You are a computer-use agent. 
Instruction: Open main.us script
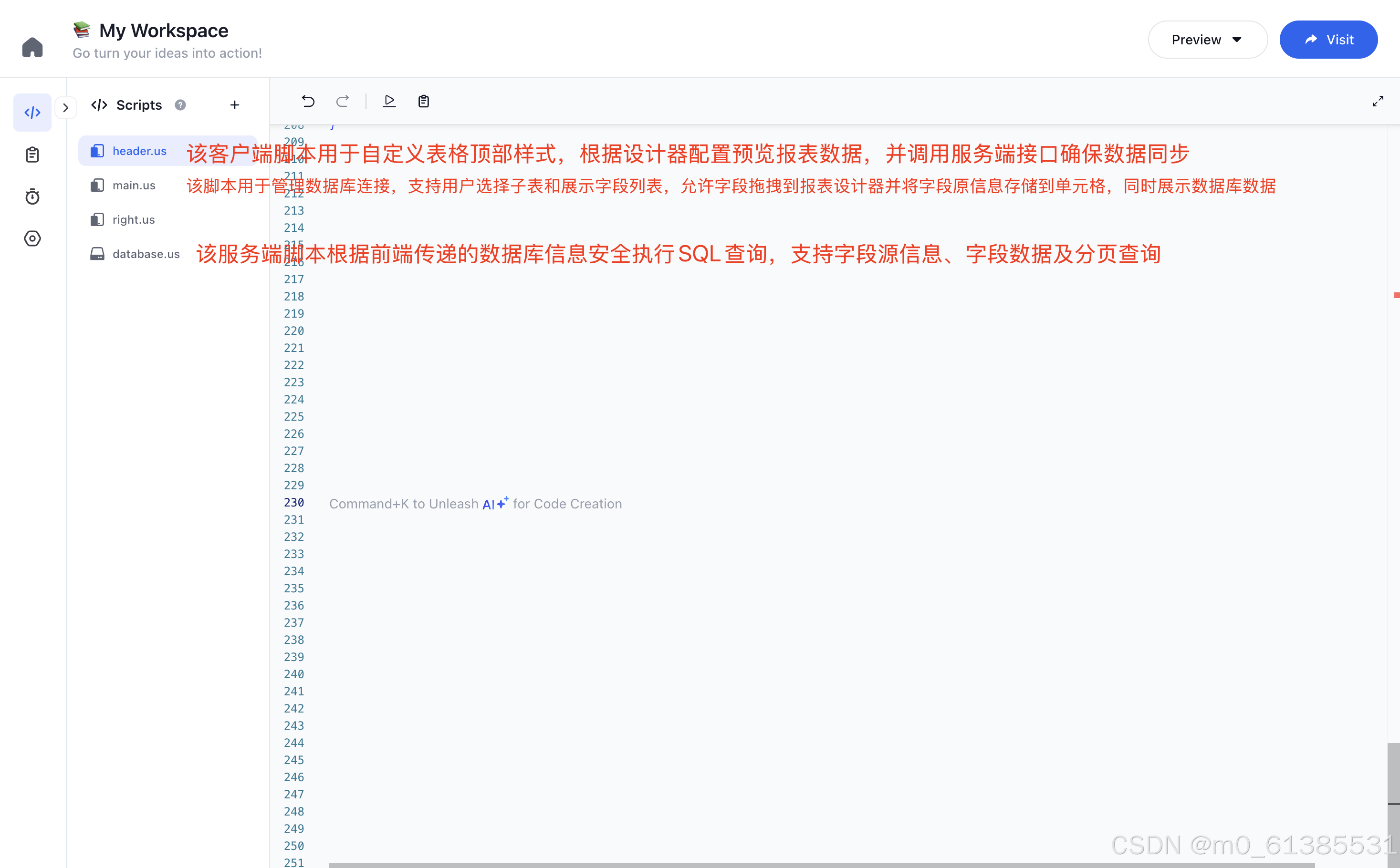tap(134, 186)
